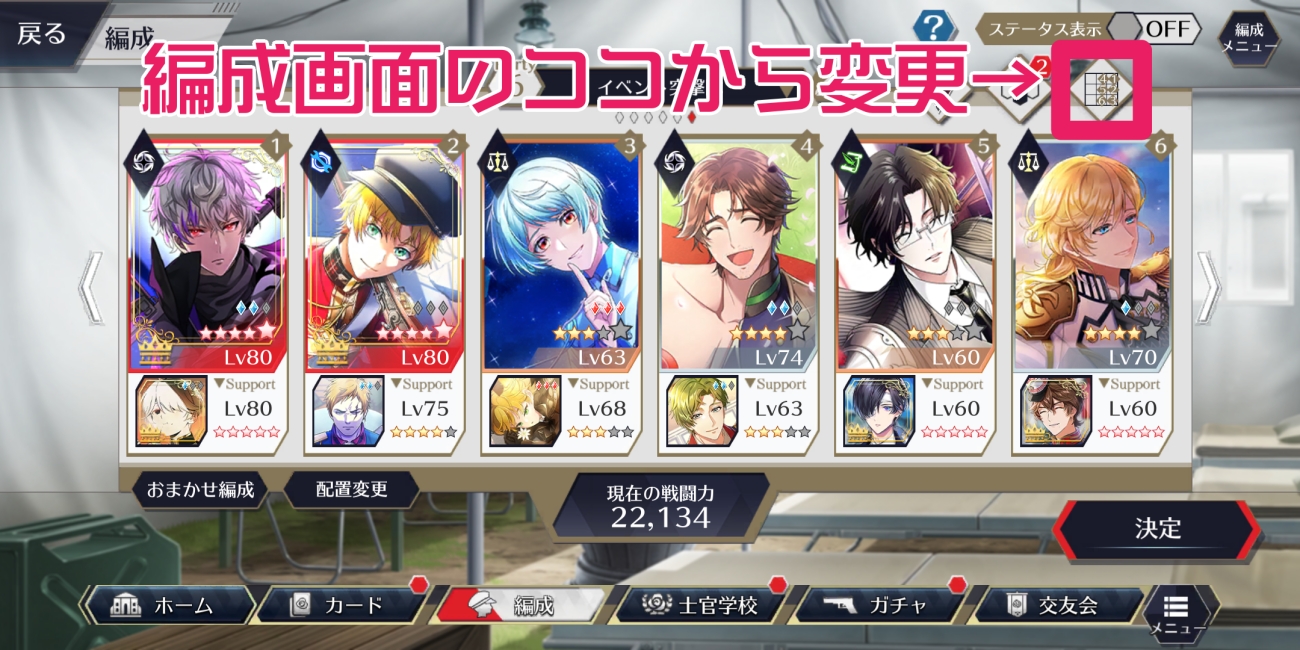This screenshot has height=650, width=1300.
Task: Open the hexagonal 編成メニュー button
Action: tap(1249, 37)
